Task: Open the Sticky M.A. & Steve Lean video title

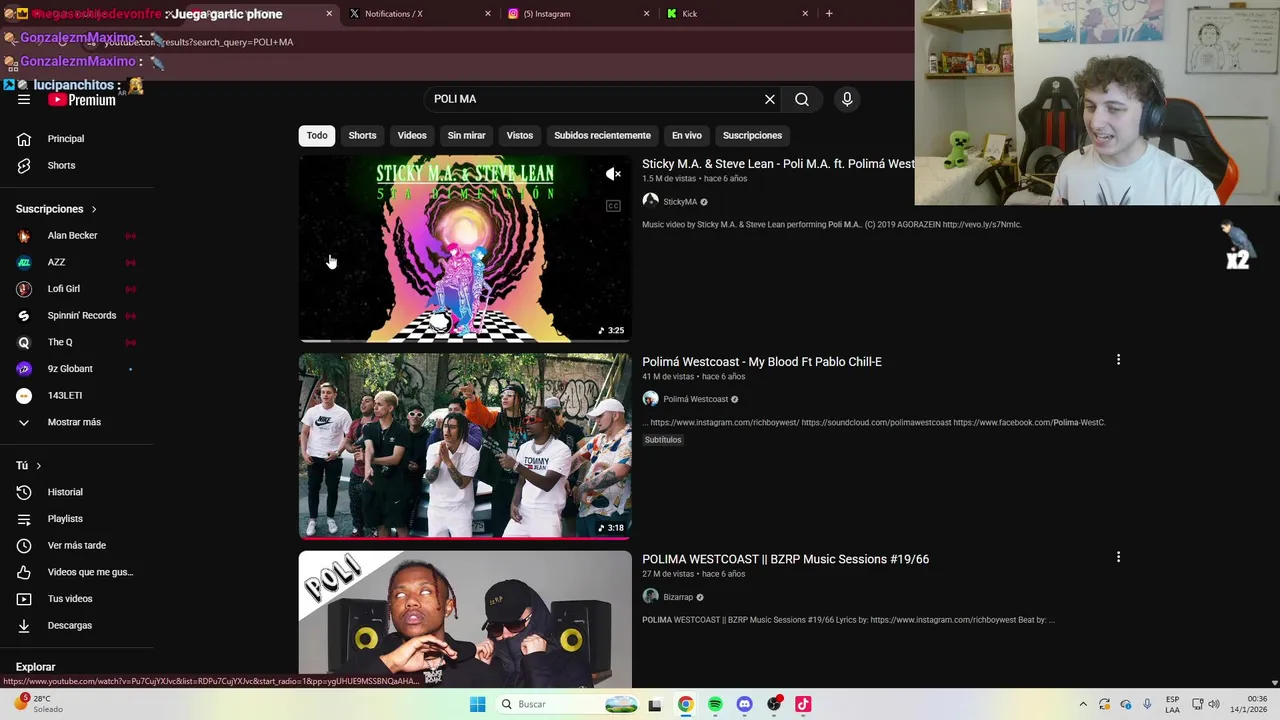Action: [x=778, y=164]
